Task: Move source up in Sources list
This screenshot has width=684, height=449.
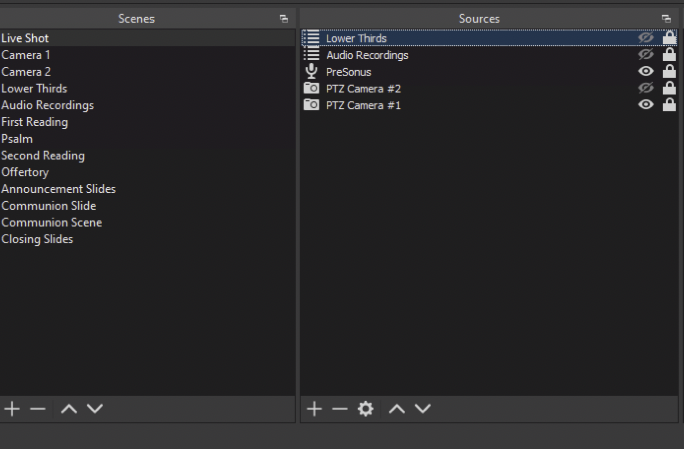Action: point(397,409)
